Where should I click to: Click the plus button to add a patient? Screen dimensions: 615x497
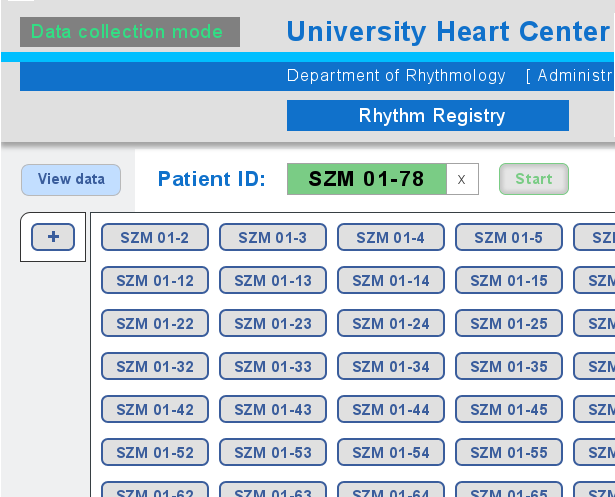53,237
